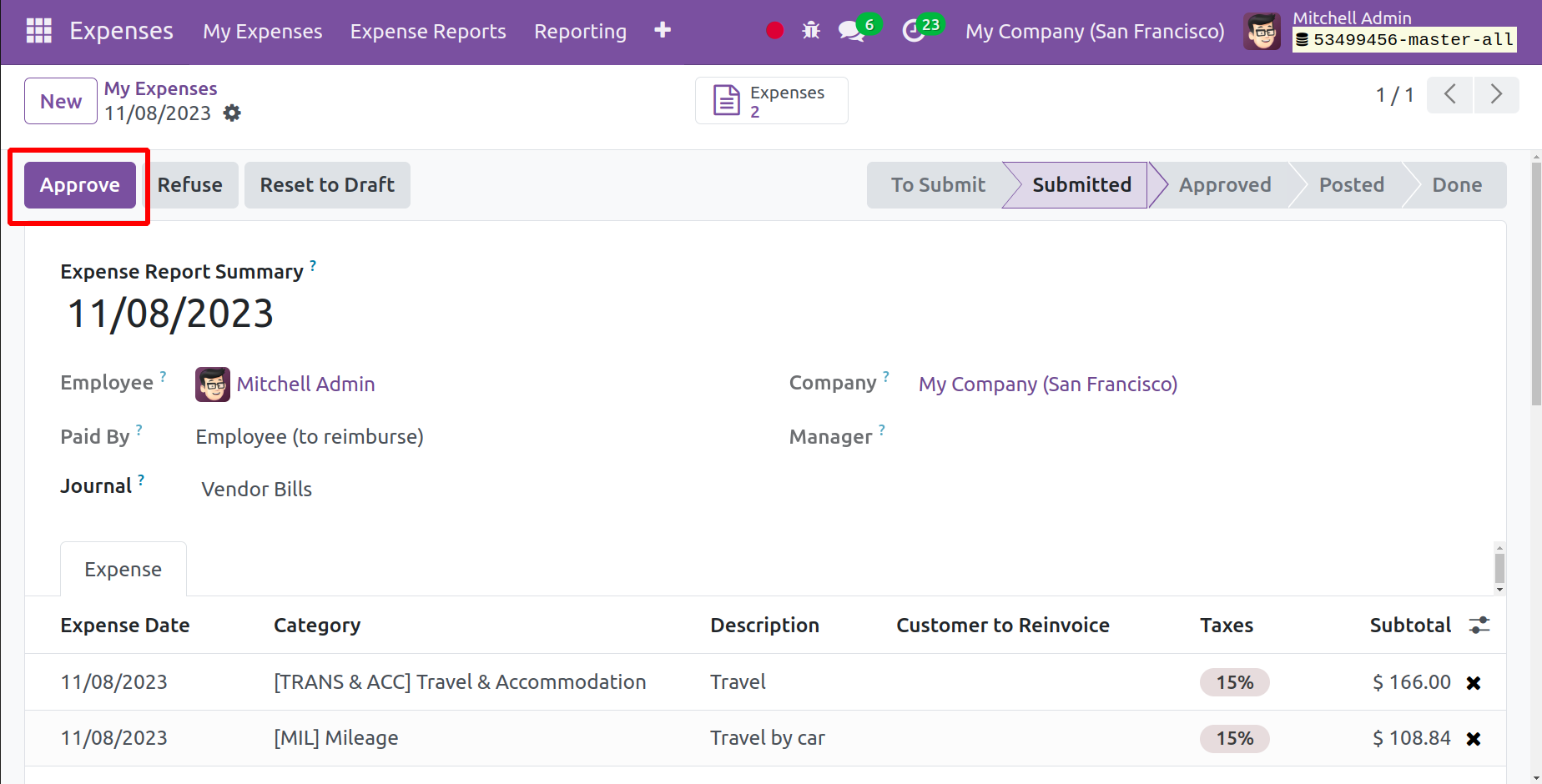Screen dimensions: 1542x784
Task: Open the debug bug icon menu
Action: [x=811, y=31]
